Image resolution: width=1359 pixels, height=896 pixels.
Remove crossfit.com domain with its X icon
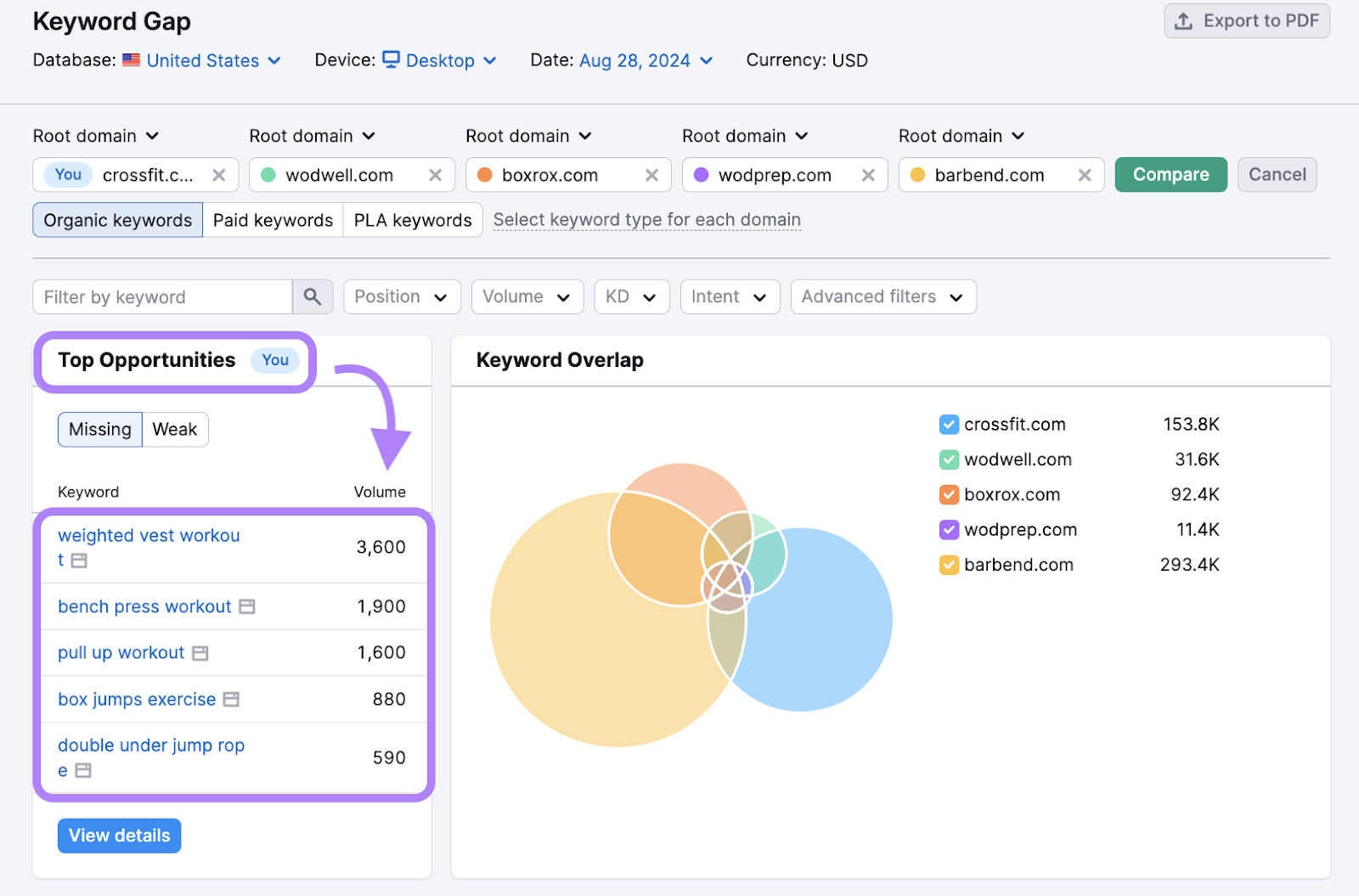[219, 175]
